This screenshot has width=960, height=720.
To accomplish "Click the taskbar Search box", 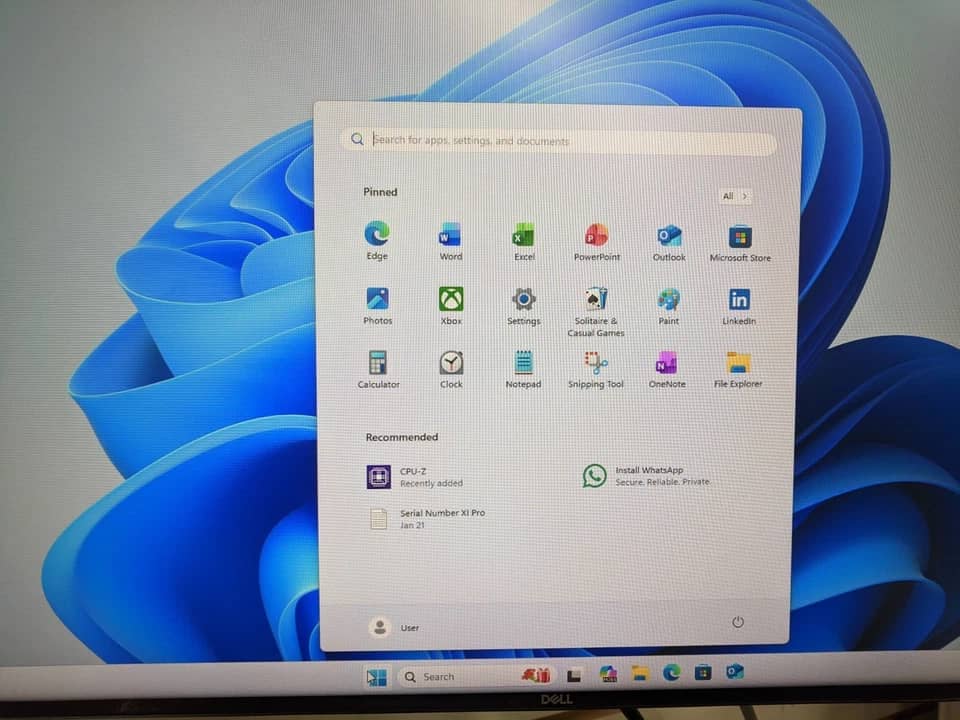I will (458, 677).
